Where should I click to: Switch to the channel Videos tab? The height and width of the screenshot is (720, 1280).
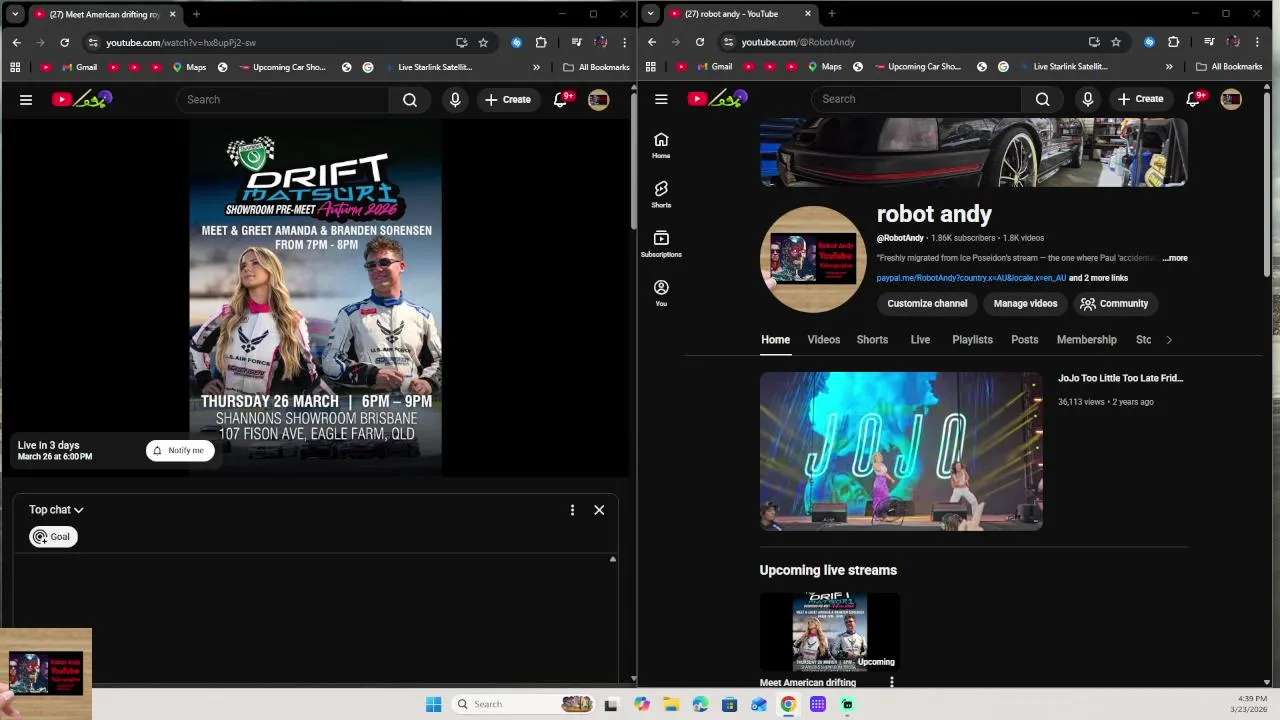click(824, 340)
